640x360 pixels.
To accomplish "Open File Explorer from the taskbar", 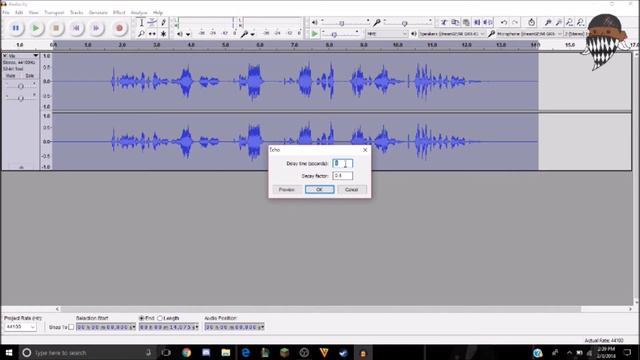I will [226, 352].
